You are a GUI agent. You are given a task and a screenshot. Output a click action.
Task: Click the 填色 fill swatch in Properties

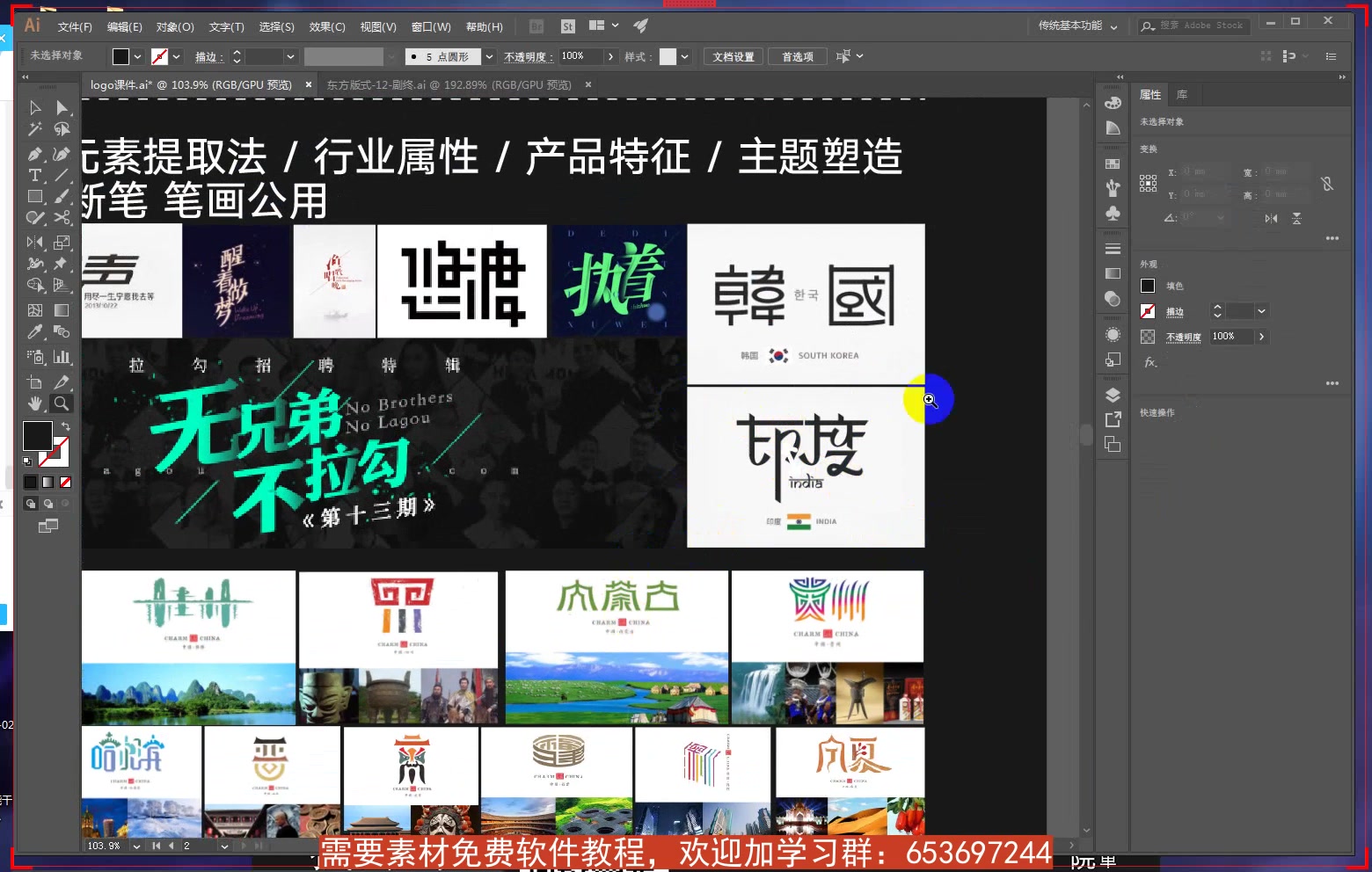pyautogui.click(x=1148, y=286)
